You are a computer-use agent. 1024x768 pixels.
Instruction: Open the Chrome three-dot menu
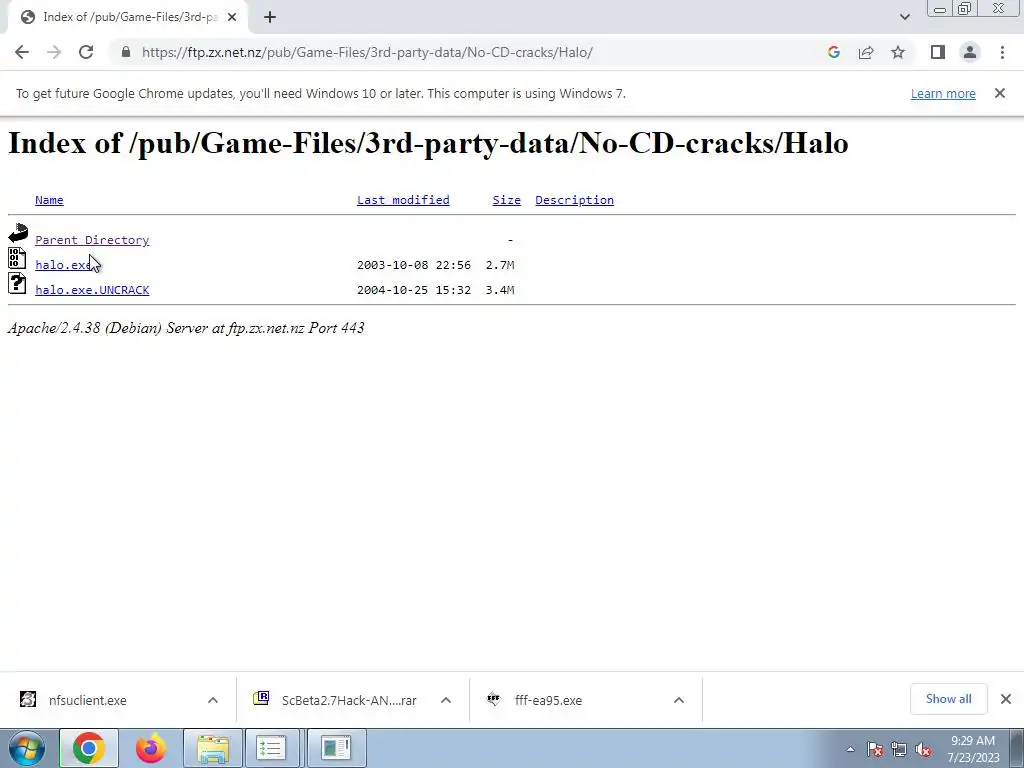coord(1002,52)
